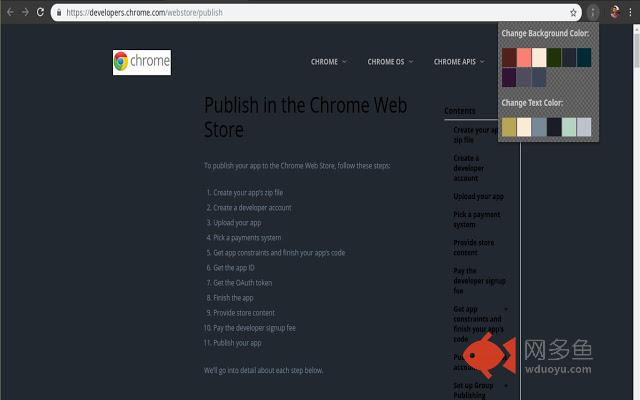Click the browser forward arrow
Screen dimensions: 640x400
(x=25, y=12)
